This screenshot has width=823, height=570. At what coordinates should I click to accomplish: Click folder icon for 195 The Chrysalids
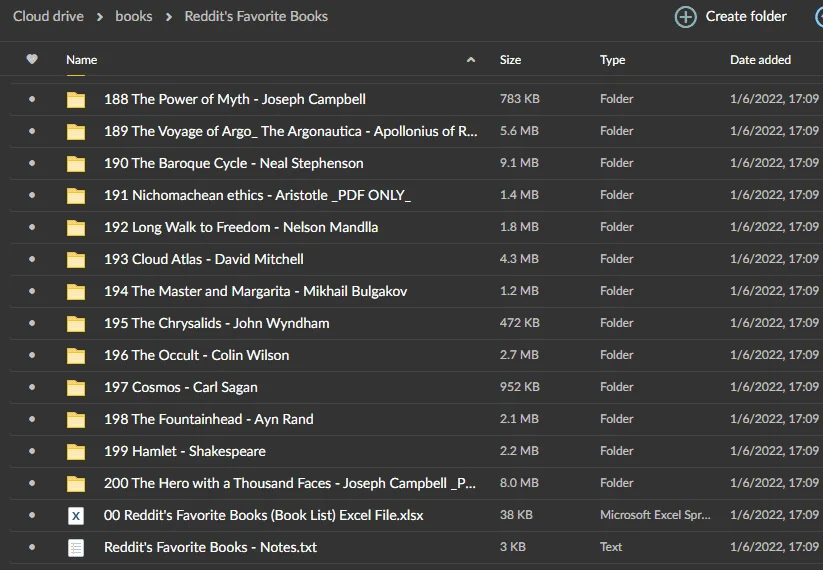(x=76, y=323)
